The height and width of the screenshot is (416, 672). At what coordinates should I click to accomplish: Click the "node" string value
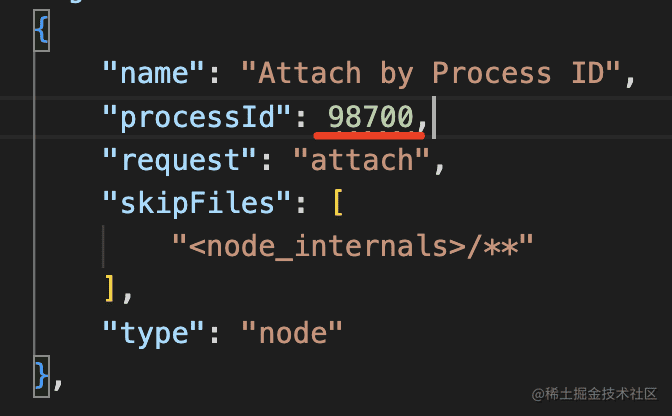pyautogui.click(x=292, y=333)
